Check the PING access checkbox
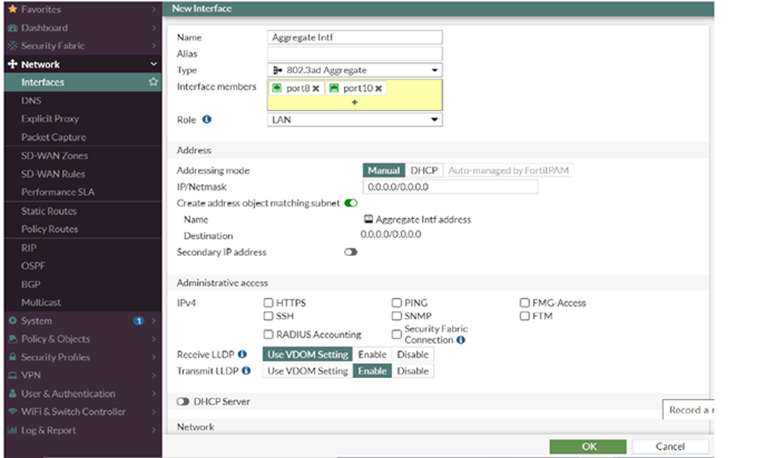Screen dimensions: 775x458 pyautogui.click(x=397, y=303)
